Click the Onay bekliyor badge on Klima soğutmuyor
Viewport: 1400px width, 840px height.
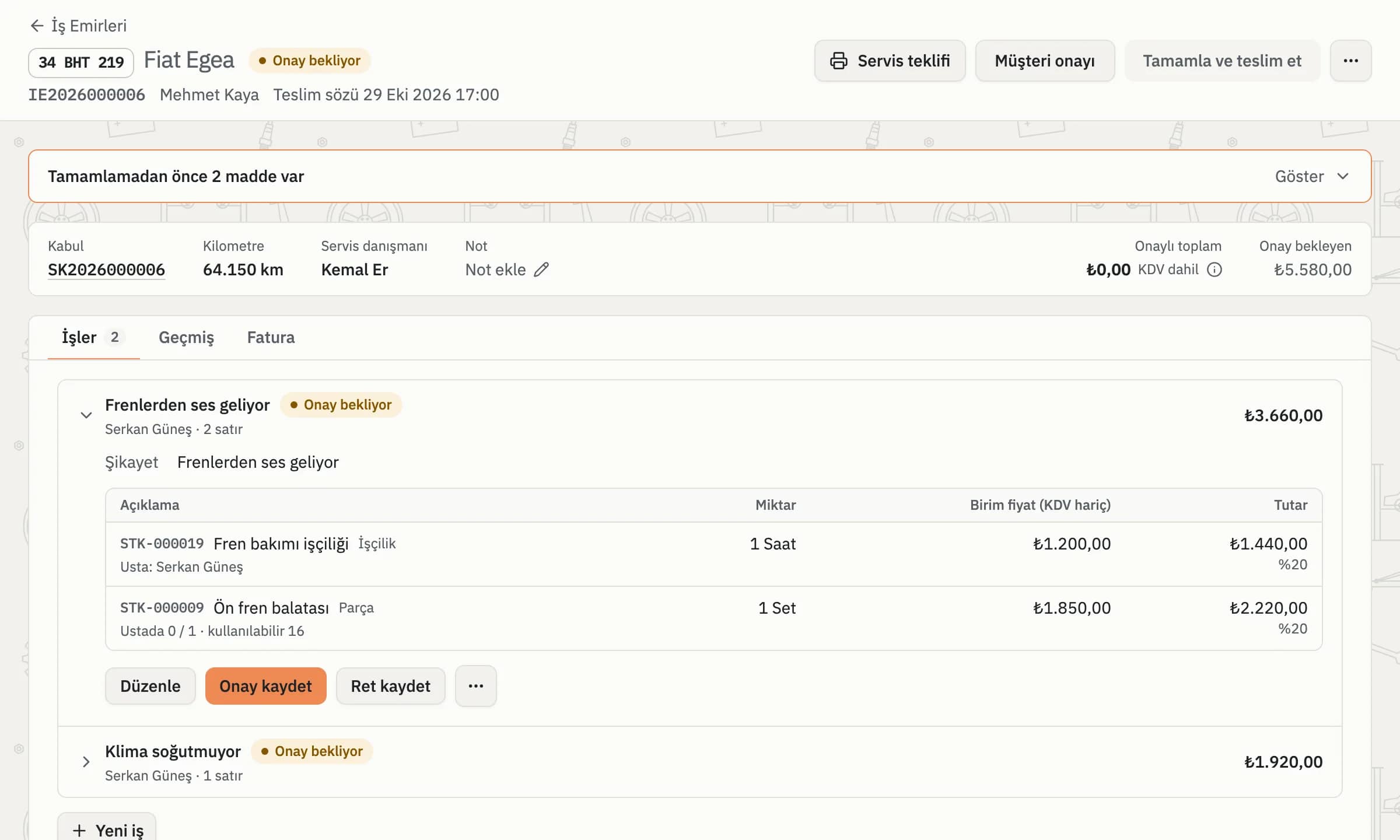click(312, 751)
